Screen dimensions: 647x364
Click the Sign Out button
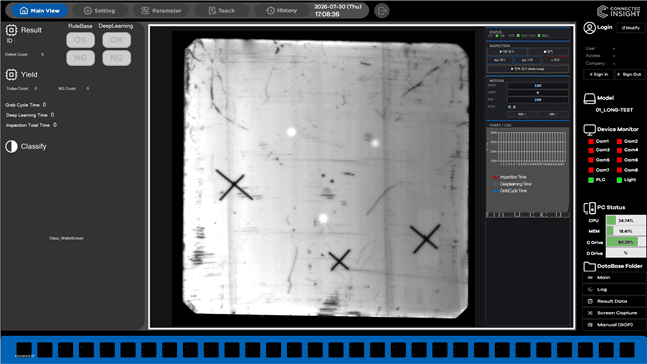(x=630, y=74)
